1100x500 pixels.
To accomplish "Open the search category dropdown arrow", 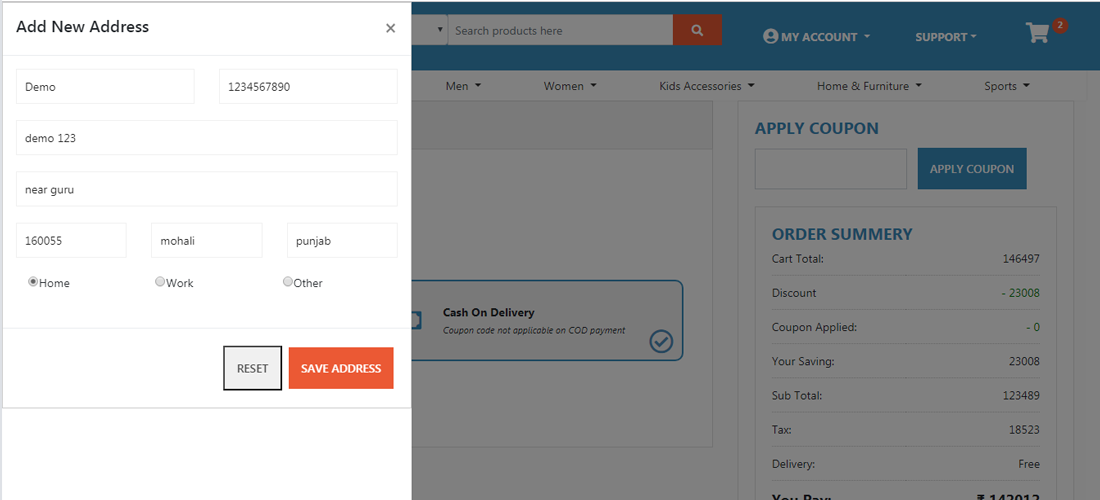I will pyautogui.click(x=440, y=30).
